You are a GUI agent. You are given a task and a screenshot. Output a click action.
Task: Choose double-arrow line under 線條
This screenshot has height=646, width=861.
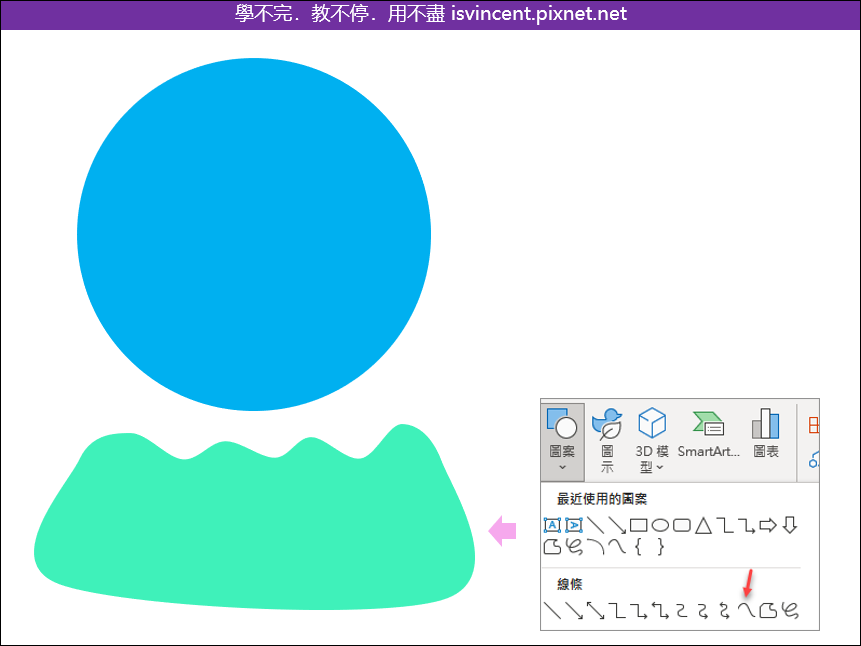point(596,610)
